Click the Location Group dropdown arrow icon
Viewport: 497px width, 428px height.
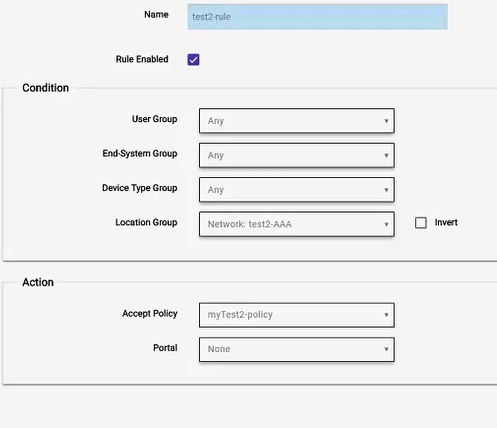click(x=386, y=224)
